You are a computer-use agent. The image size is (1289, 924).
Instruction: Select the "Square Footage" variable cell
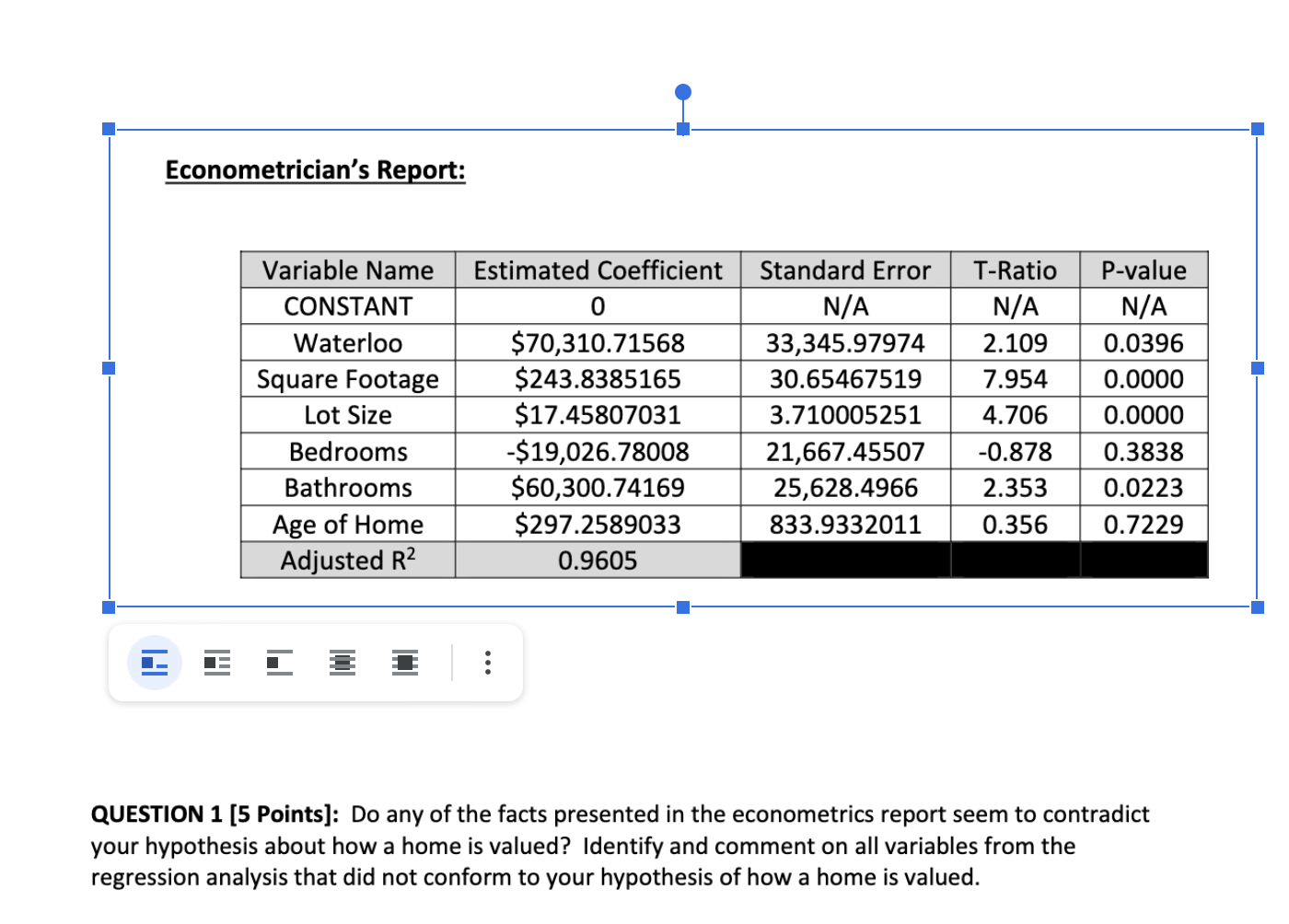click(348, 379)
